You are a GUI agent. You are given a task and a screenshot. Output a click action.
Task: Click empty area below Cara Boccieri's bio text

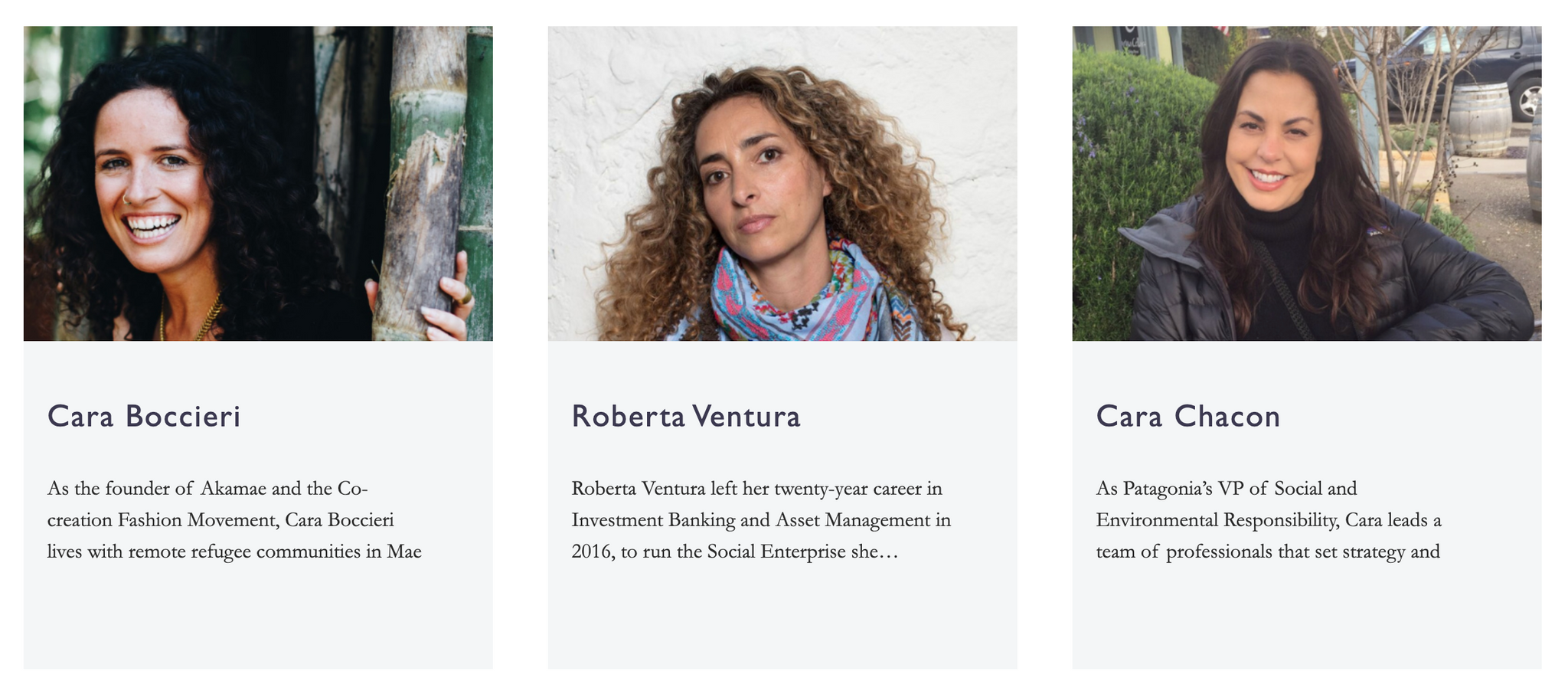pos(258,620)
